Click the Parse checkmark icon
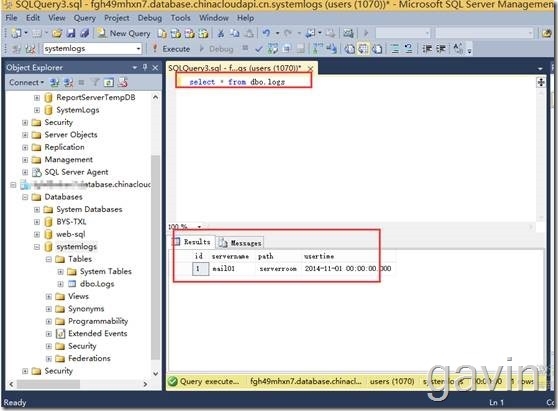558x411 pixels. [259, 49]
